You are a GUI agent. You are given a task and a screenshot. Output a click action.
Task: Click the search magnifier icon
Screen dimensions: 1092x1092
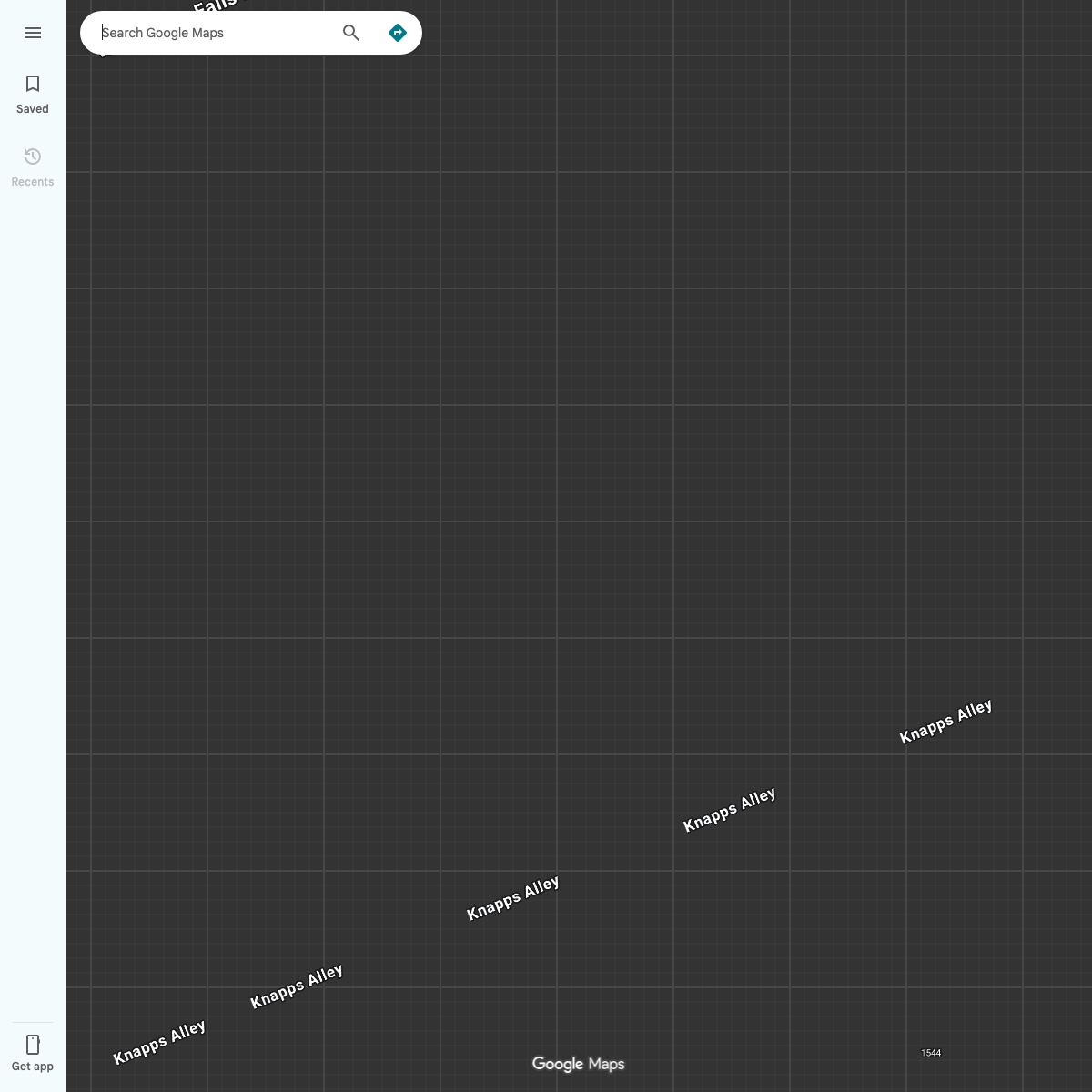coord(351,33)
